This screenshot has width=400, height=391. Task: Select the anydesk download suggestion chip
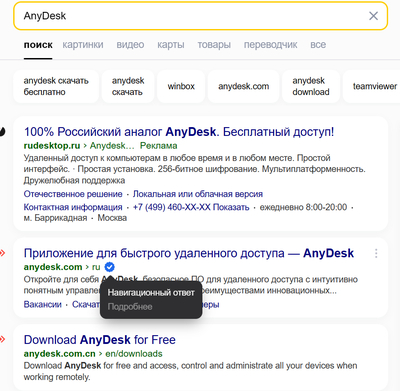[x=311, y=86]
